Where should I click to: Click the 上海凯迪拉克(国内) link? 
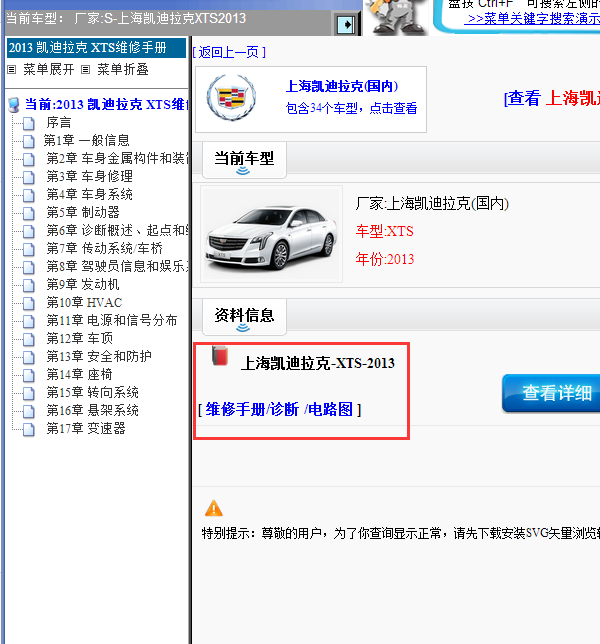point(342,86)
